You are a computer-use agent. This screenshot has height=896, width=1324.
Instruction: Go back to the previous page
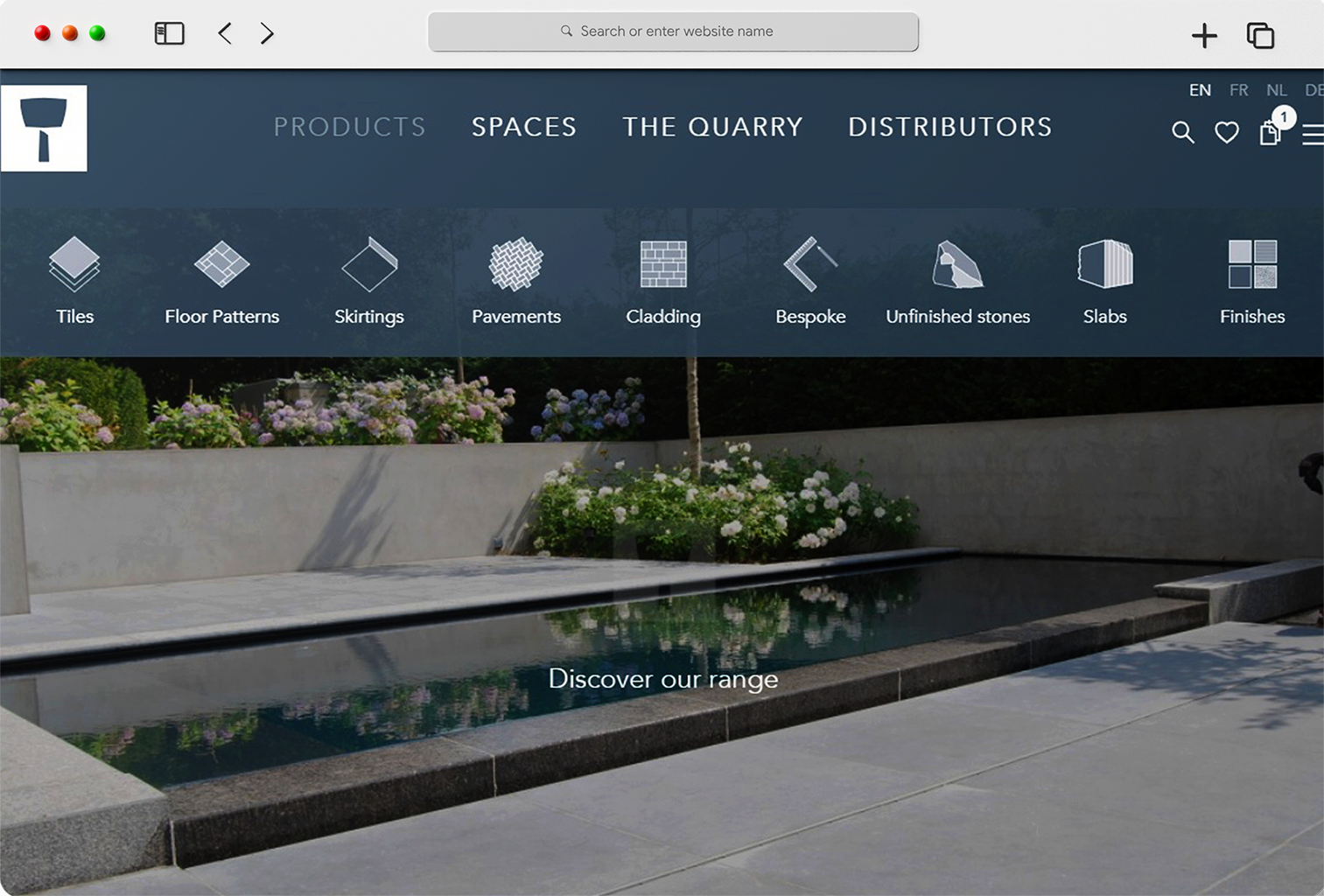[x=225, y=33]
